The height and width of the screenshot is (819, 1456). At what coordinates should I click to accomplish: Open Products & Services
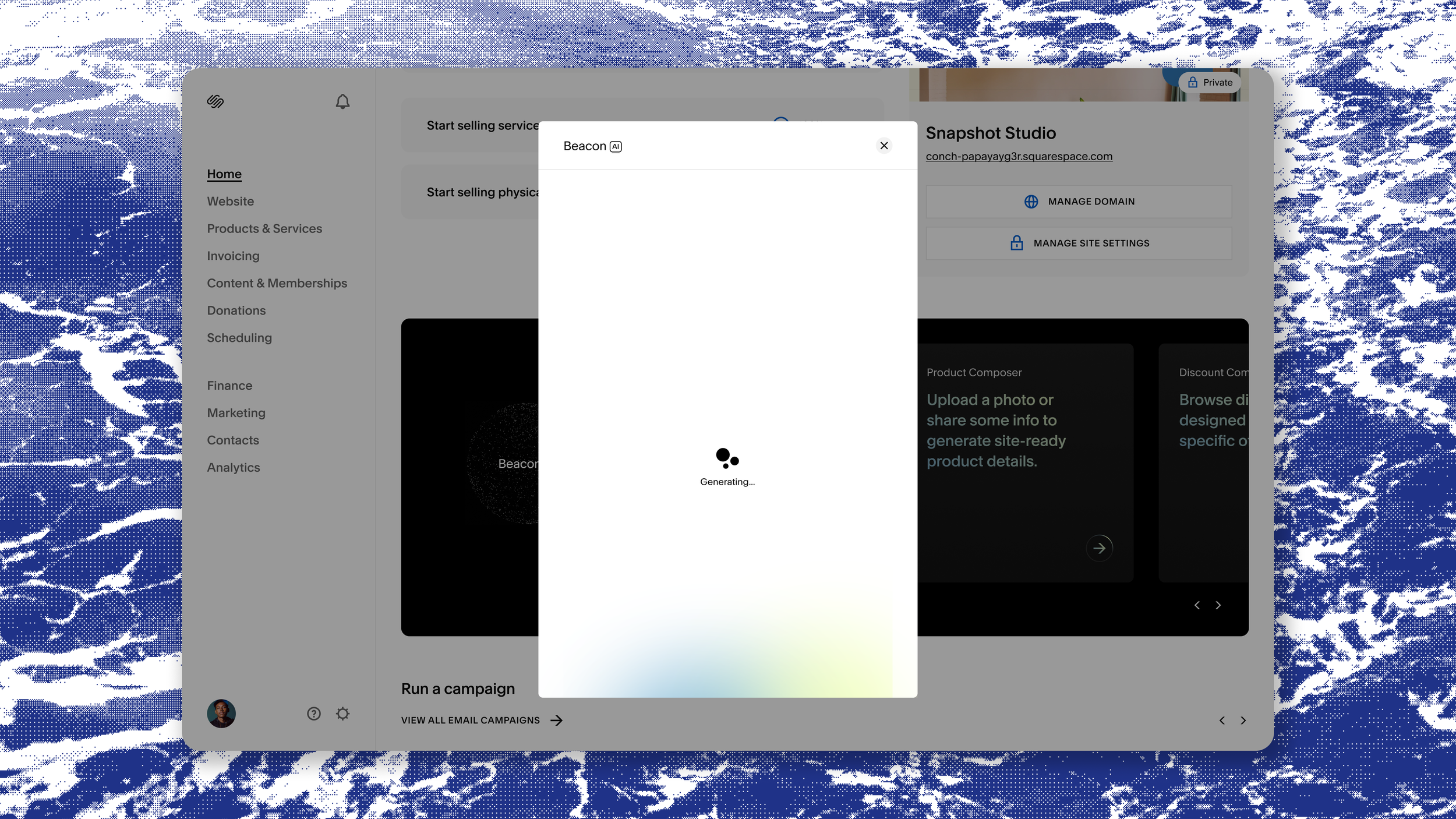[264, 229]
